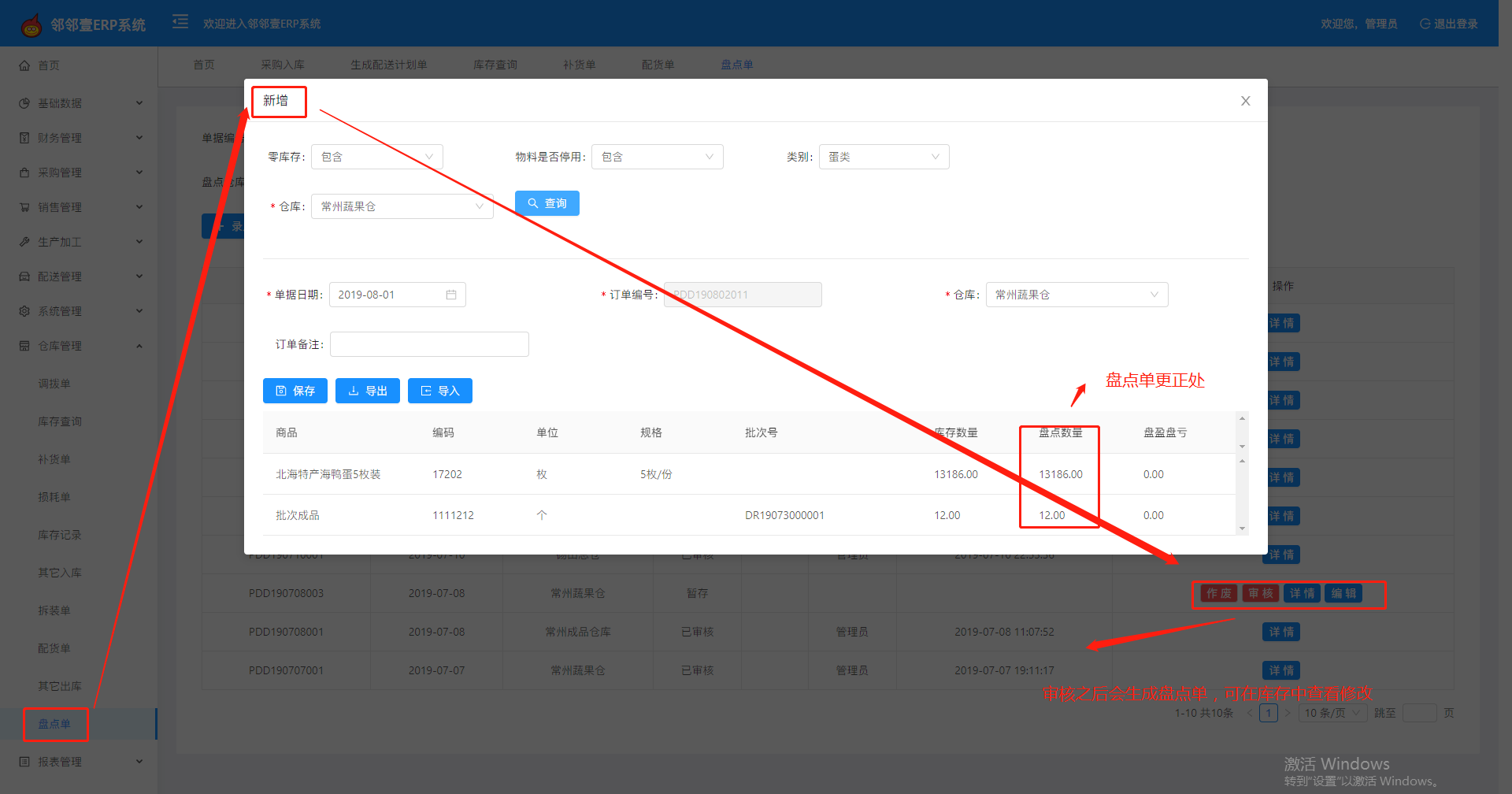Click the pagination next page arrow

(x=1288, y=713)
